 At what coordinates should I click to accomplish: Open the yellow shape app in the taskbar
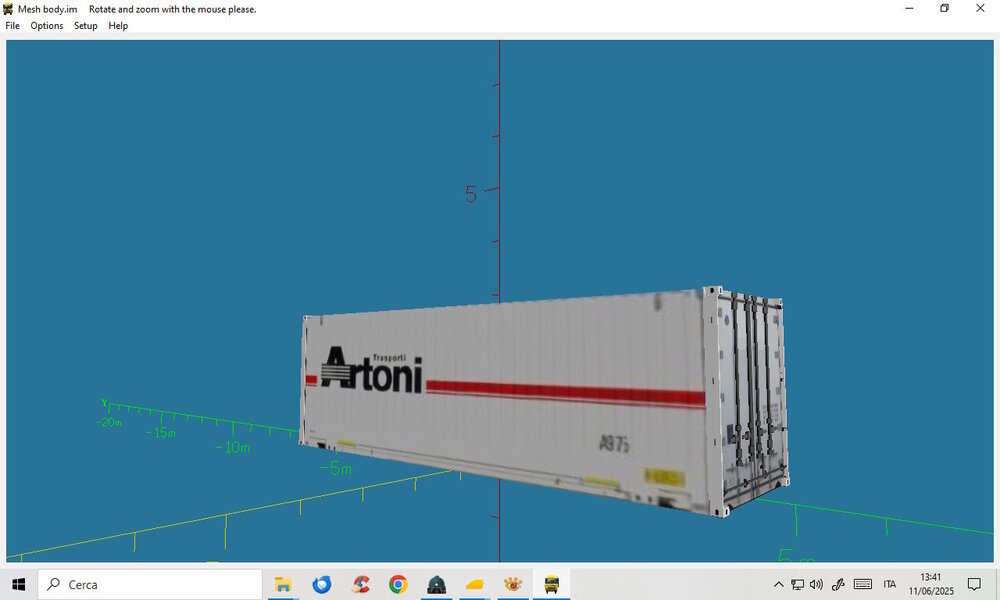pos(475,584)
